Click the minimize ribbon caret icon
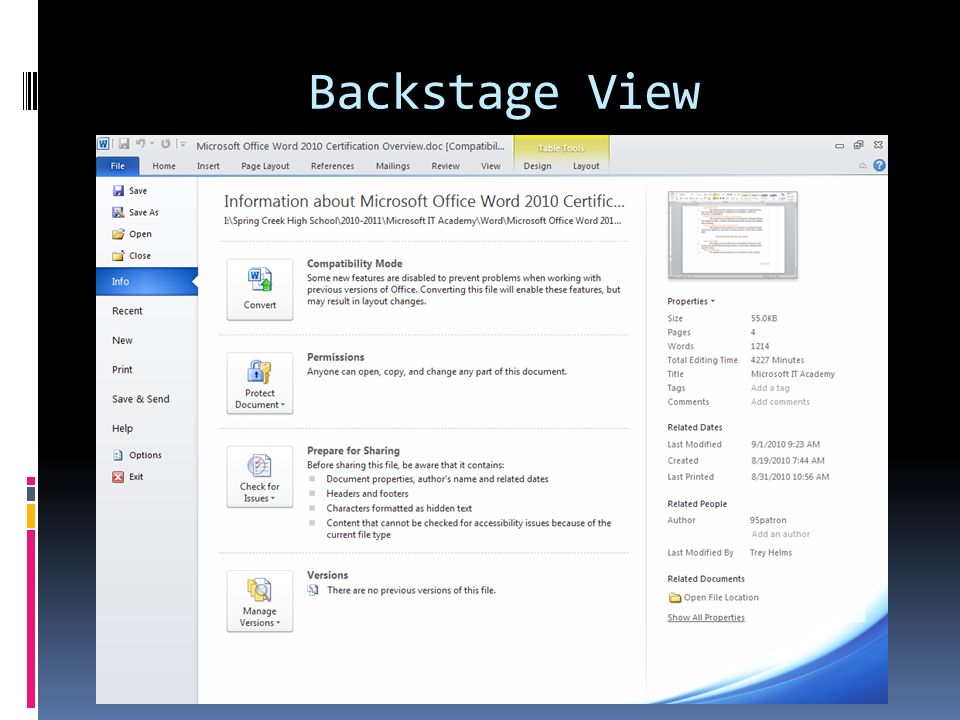 (863, 166)
